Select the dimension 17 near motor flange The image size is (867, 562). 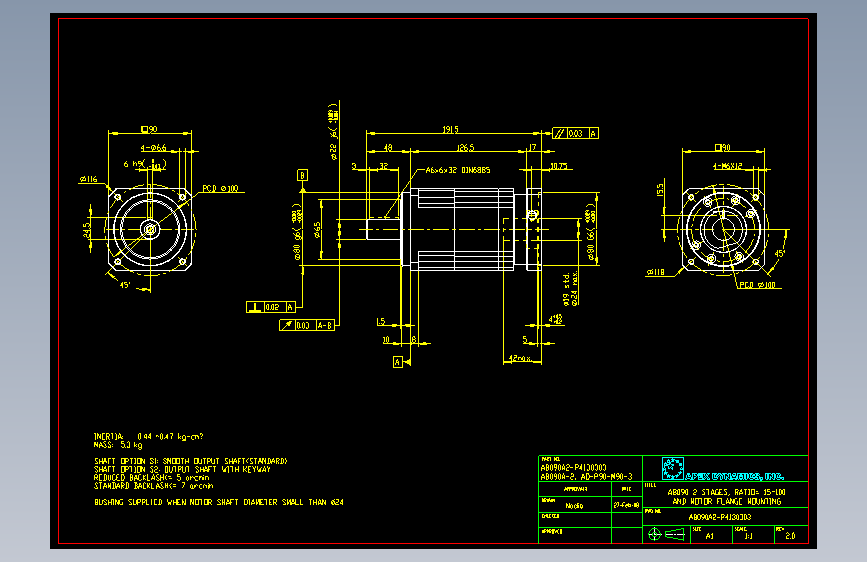(532, 148)
